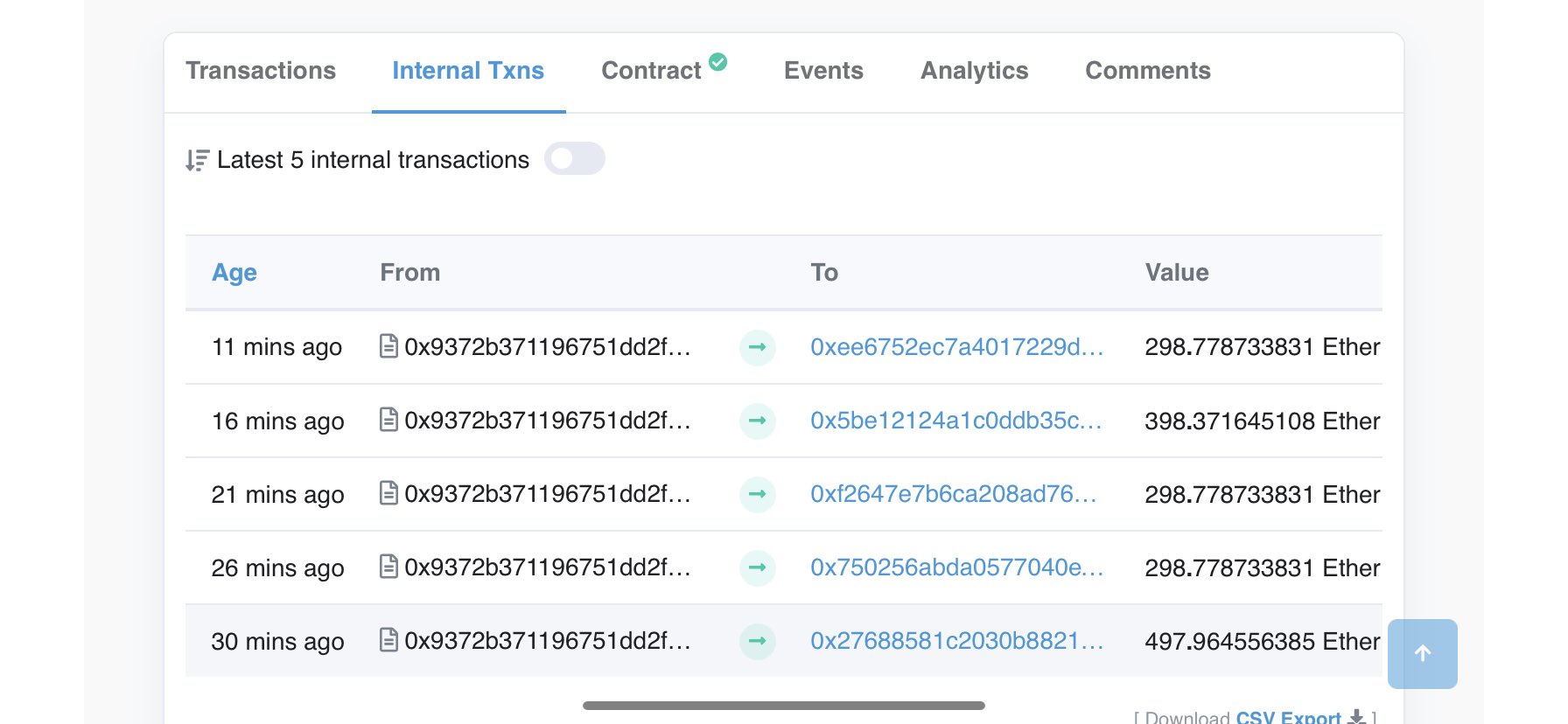1568x724 pixels.
Task: Select the Internal Txns tab
Action: (468, 71)
